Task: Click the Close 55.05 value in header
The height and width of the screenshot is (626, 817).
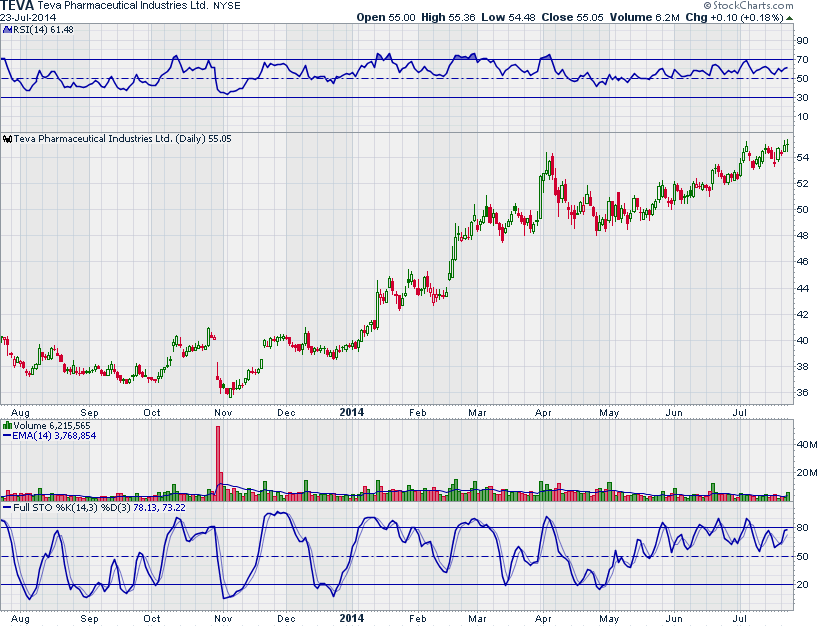Action: [x=574, y=17]
